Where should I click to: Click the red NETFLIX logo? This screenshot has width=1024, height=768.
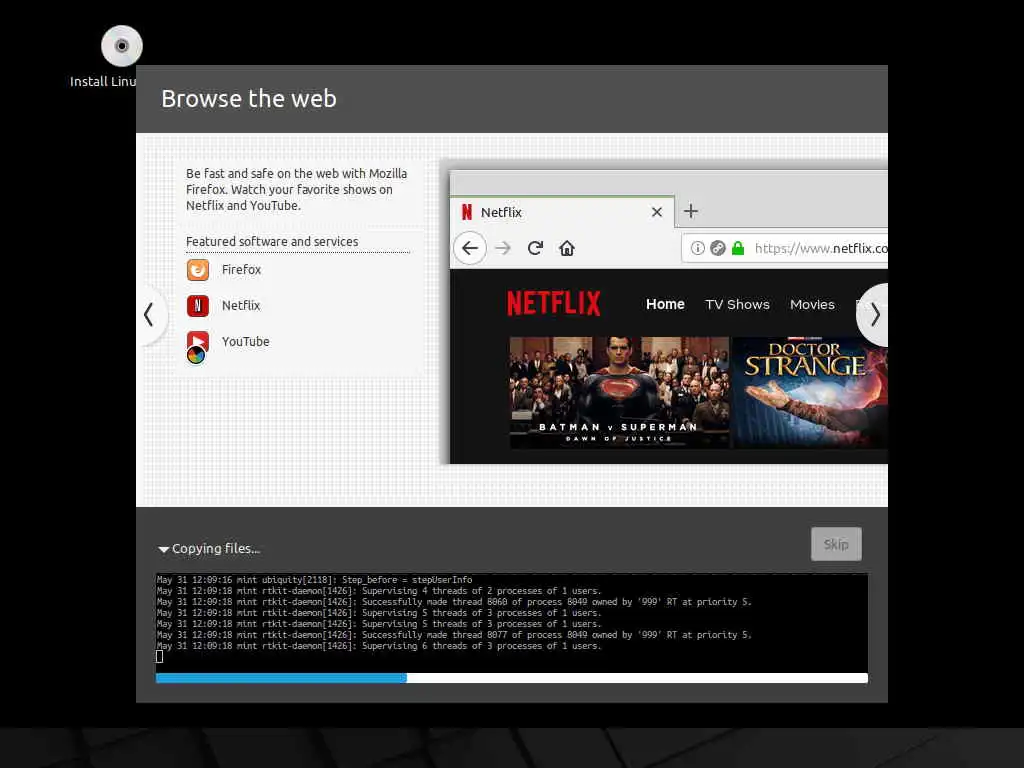point(554,304)
